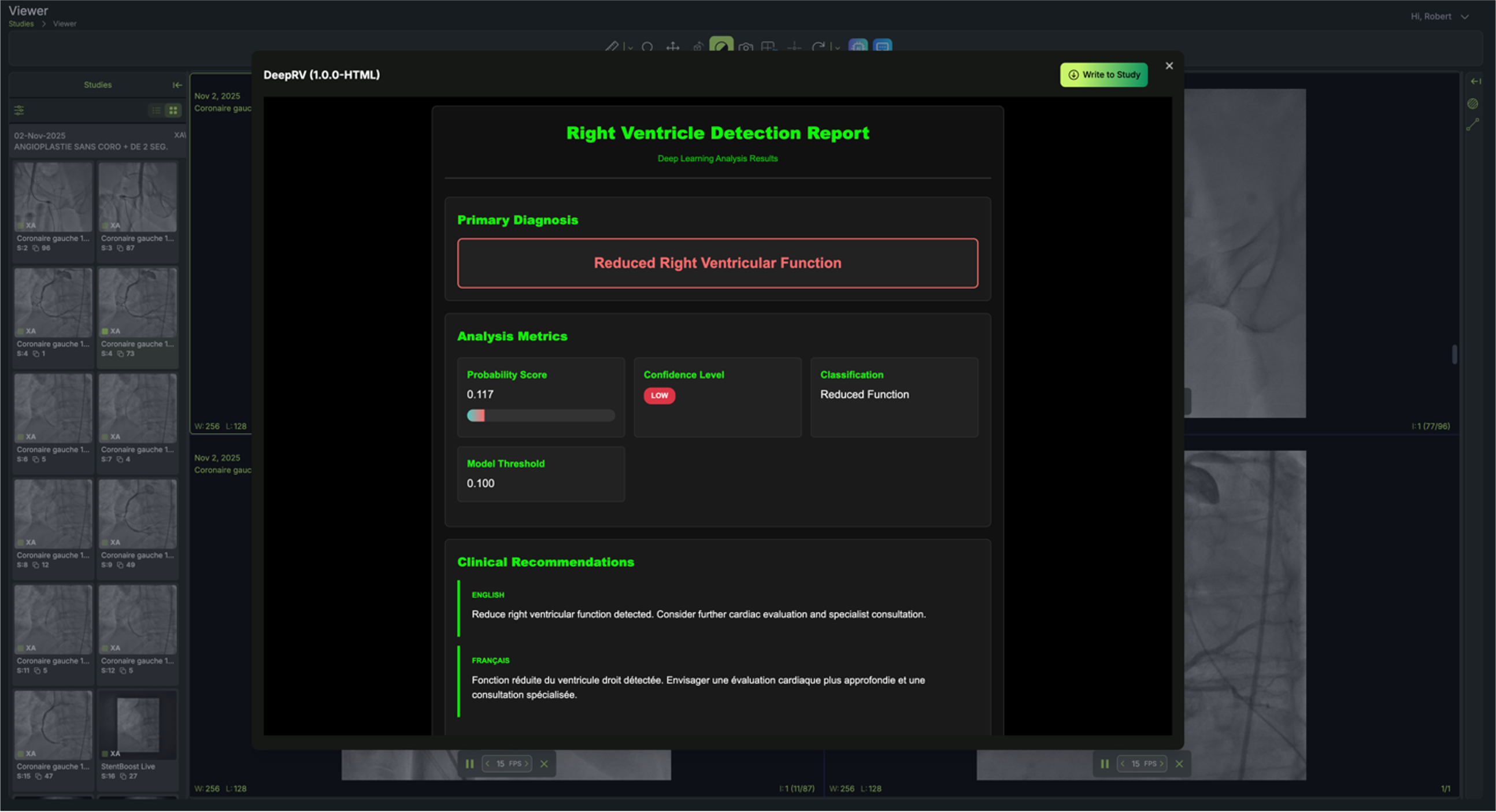
Task: Capture a screenshot with the camera tool
Action: click(x=747, y=47)
